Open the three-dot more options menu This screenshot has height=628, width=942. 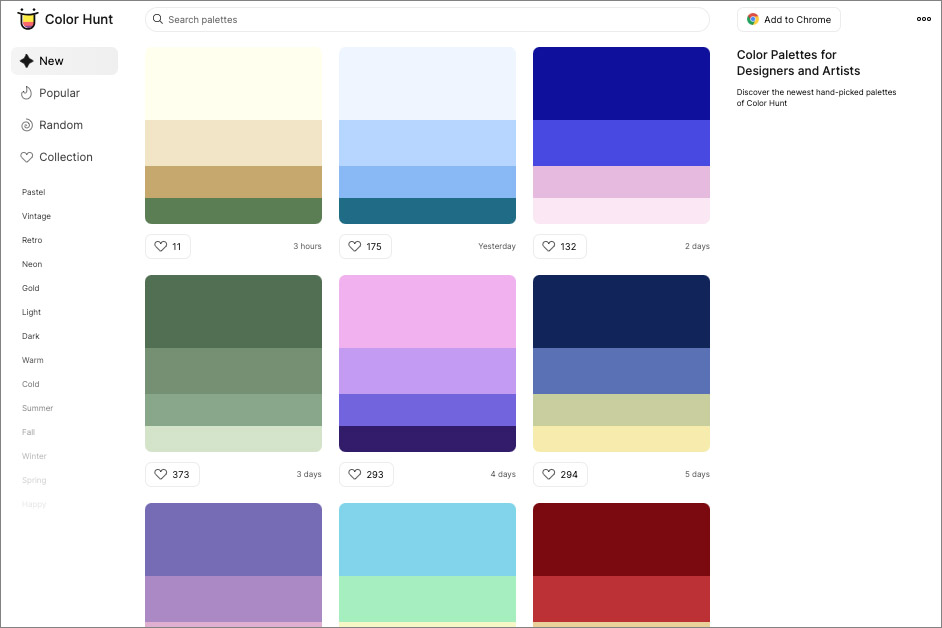pos(923,19)
